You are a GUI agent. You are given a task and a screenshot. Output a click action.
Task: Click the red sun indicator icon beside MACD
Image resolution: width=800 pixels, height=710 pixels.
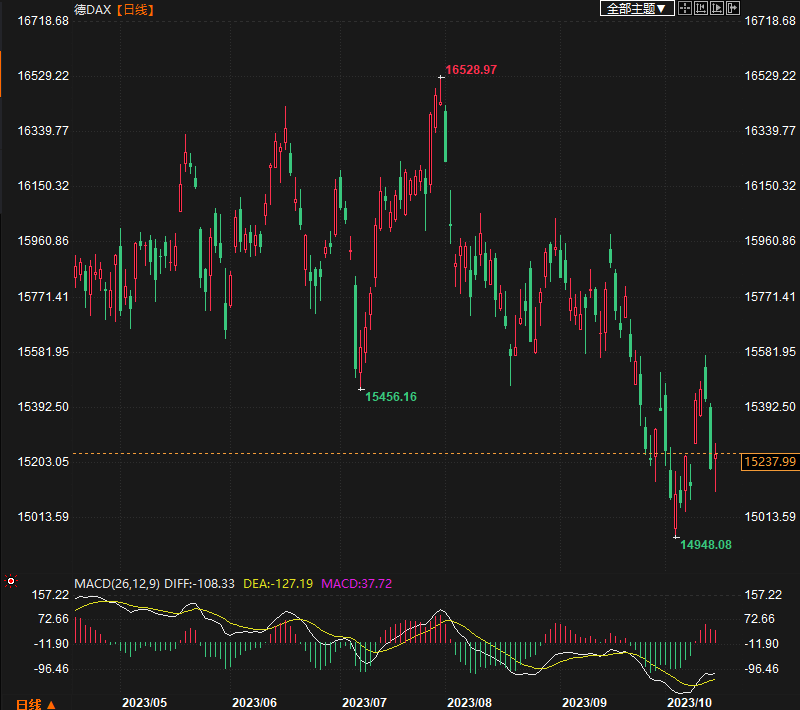coord(11,581)
